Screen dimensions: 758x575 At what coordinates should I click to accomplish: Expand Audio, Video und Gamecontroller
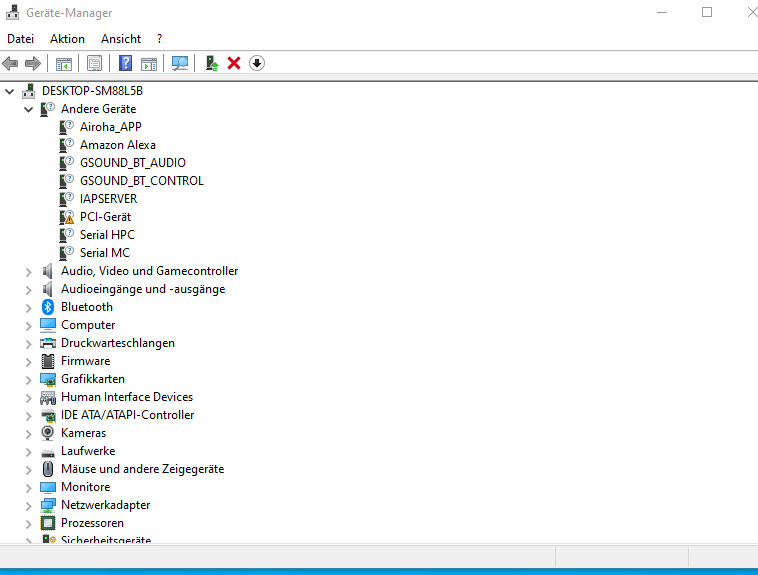[x=29, y=272]
